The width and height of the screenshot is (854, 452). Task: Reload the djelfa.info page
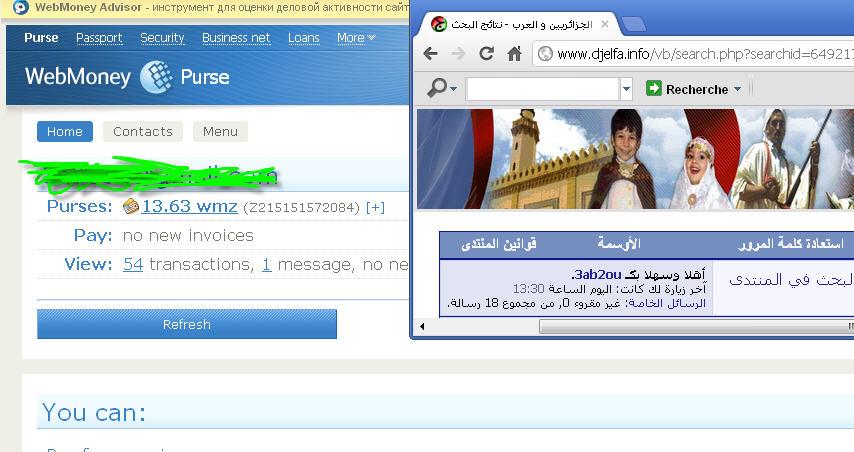pos(486,53)
